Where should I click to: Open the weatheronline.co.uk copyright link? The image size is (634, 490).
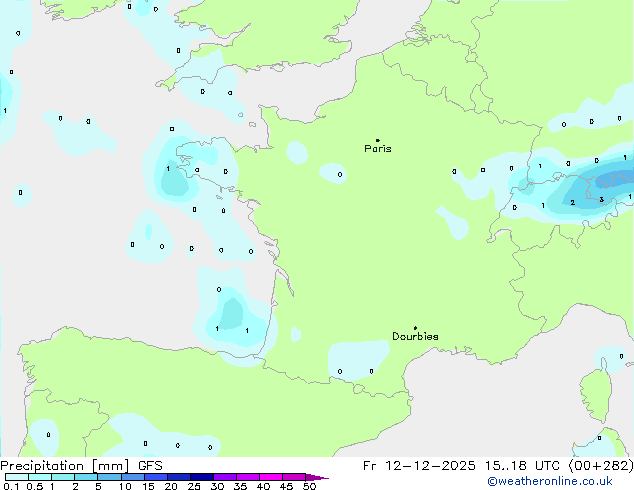[x=550, y=481]
